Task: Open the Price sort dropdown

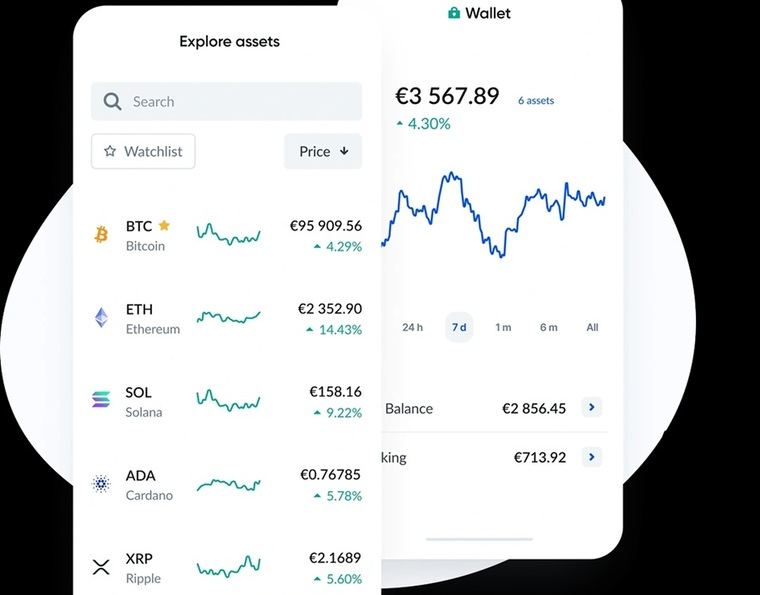Action: [x=322, y=151]
